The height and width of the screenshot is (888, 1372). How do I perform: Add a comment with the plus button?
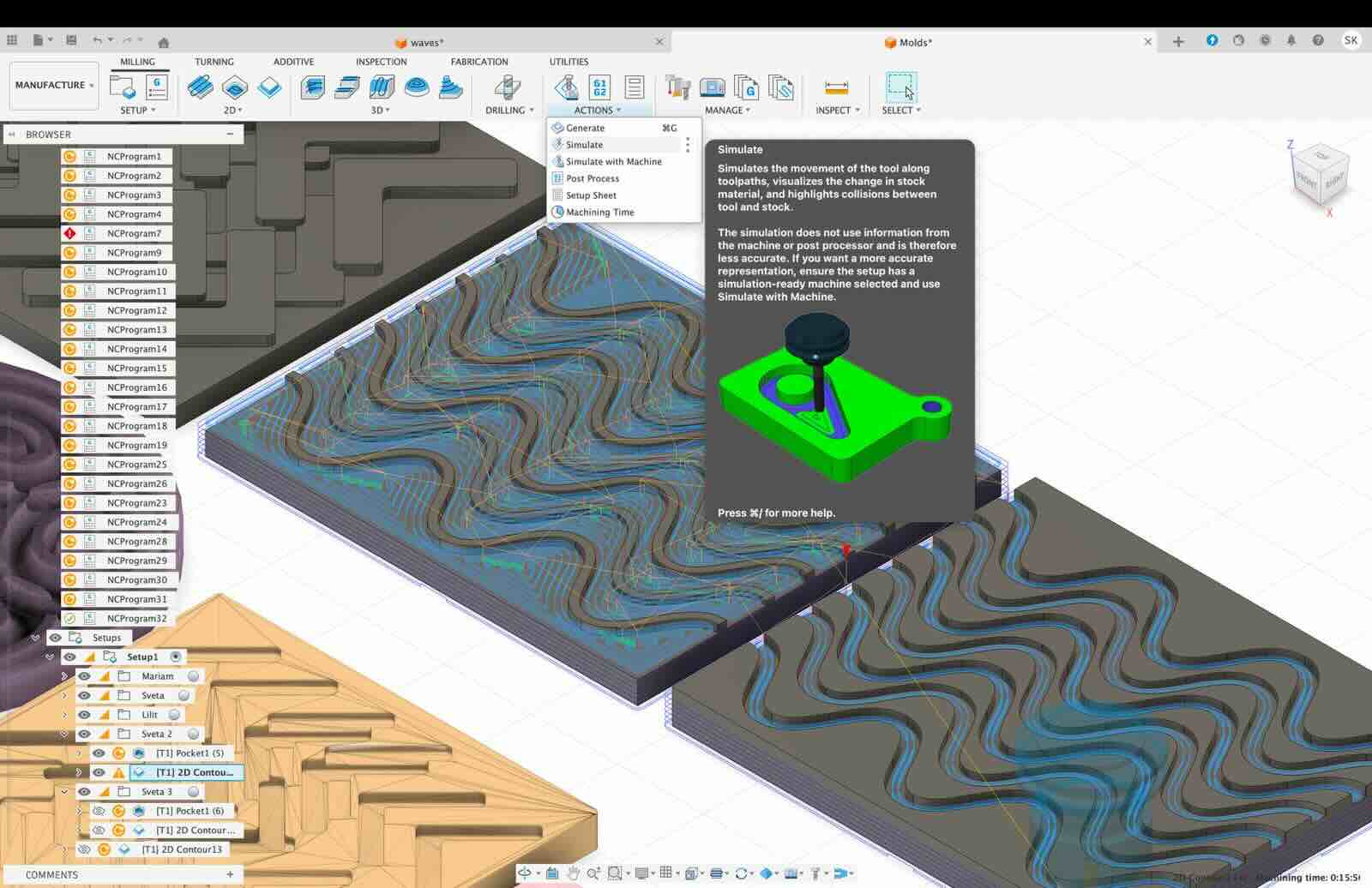coord(230,874)
